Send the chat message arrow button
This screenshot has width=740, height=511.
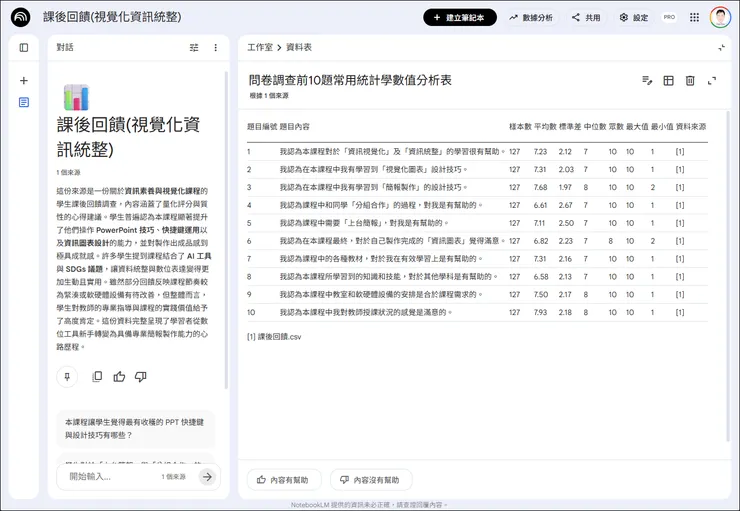pyautogui.click(x=207, y=477)
